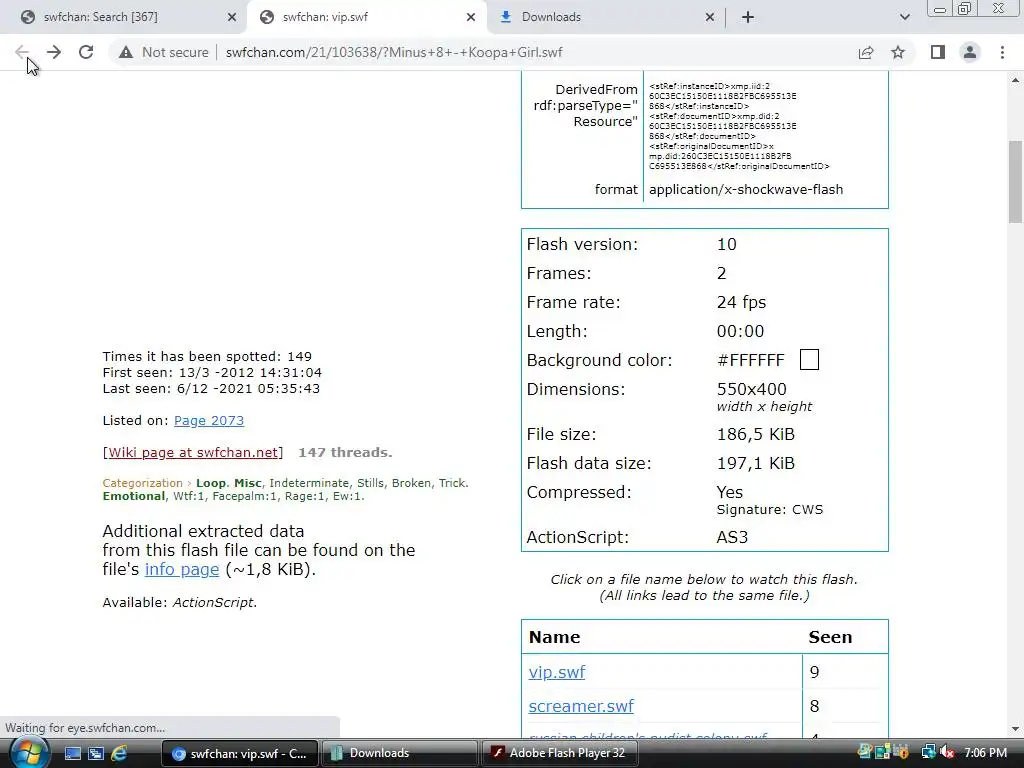Open screamer.swf file name link
This screenshot has height=768, width=1024.
pyautogui.click(x=581, y=706)
